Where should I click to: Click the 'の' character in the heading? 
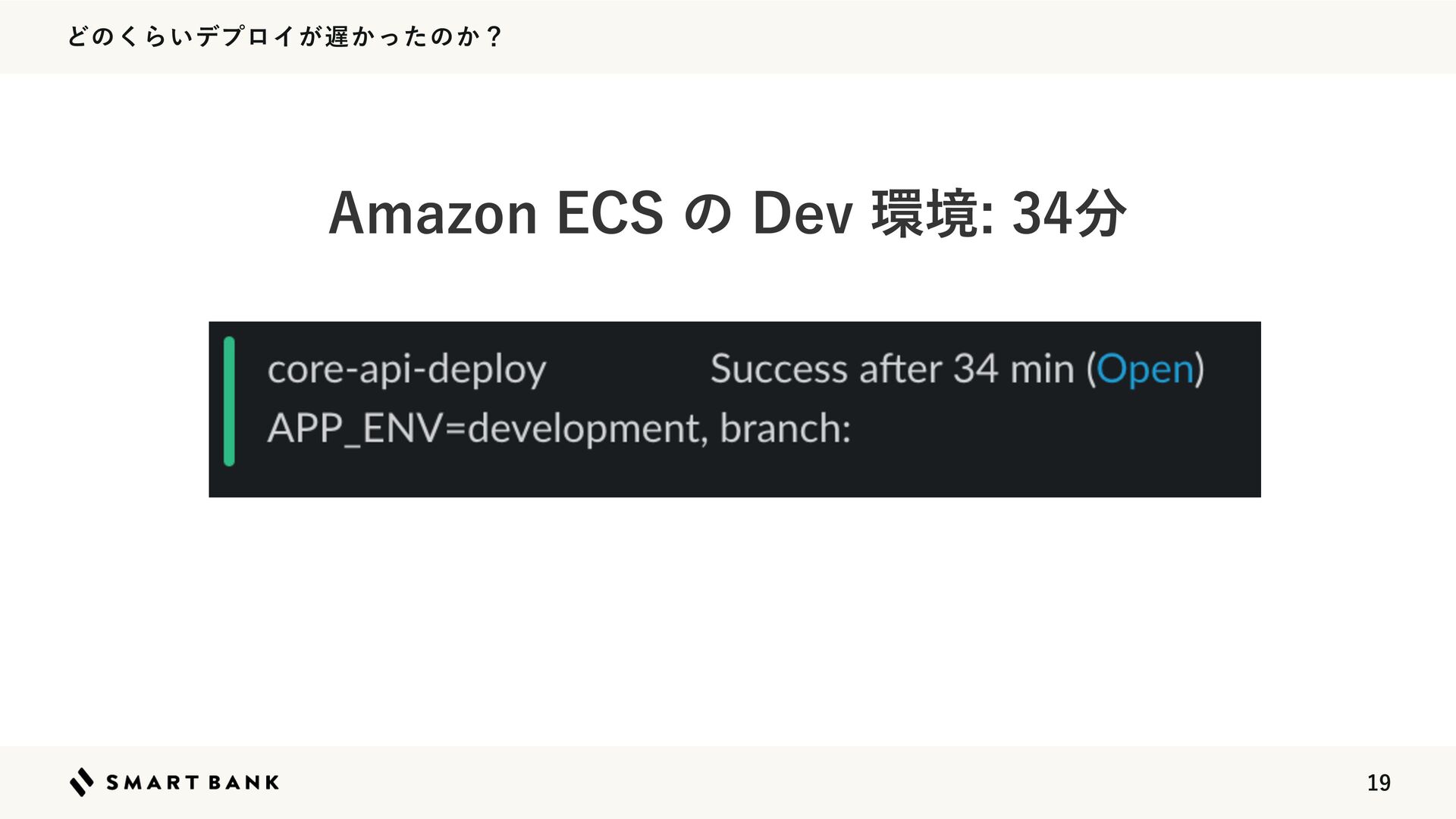click(x=708, y=215)
